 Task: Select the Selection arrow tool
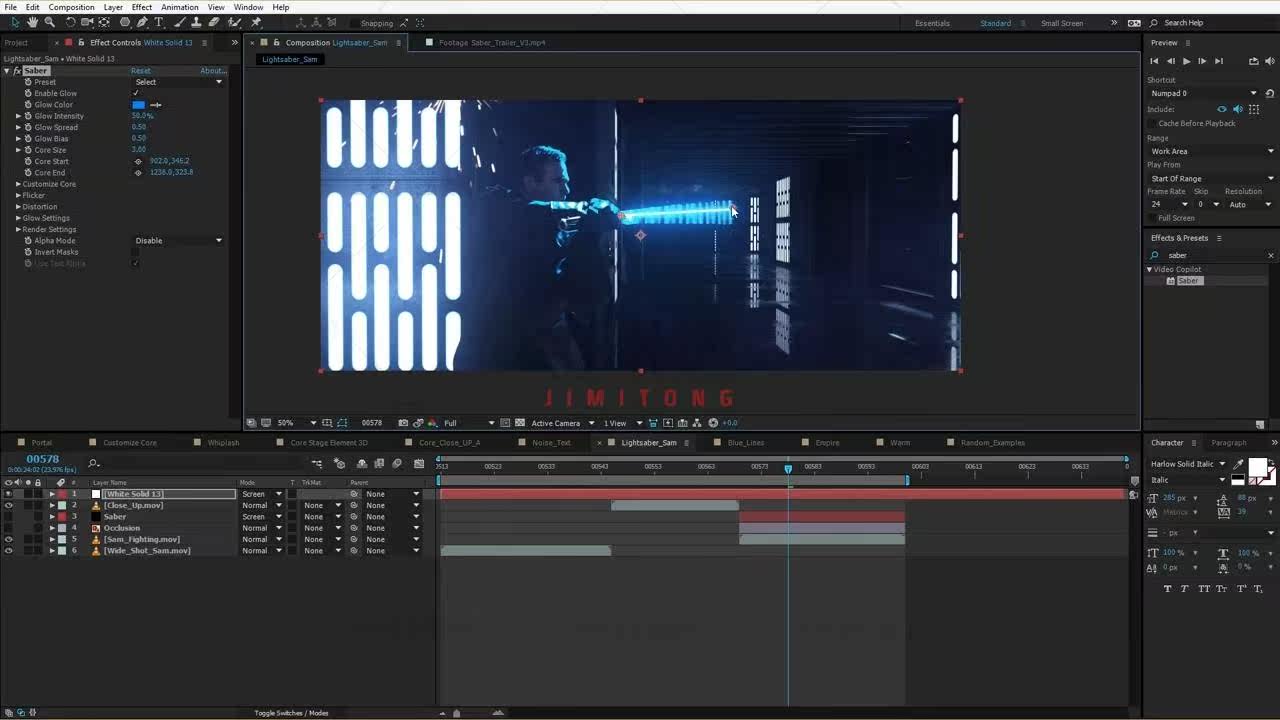pos(14,22)
